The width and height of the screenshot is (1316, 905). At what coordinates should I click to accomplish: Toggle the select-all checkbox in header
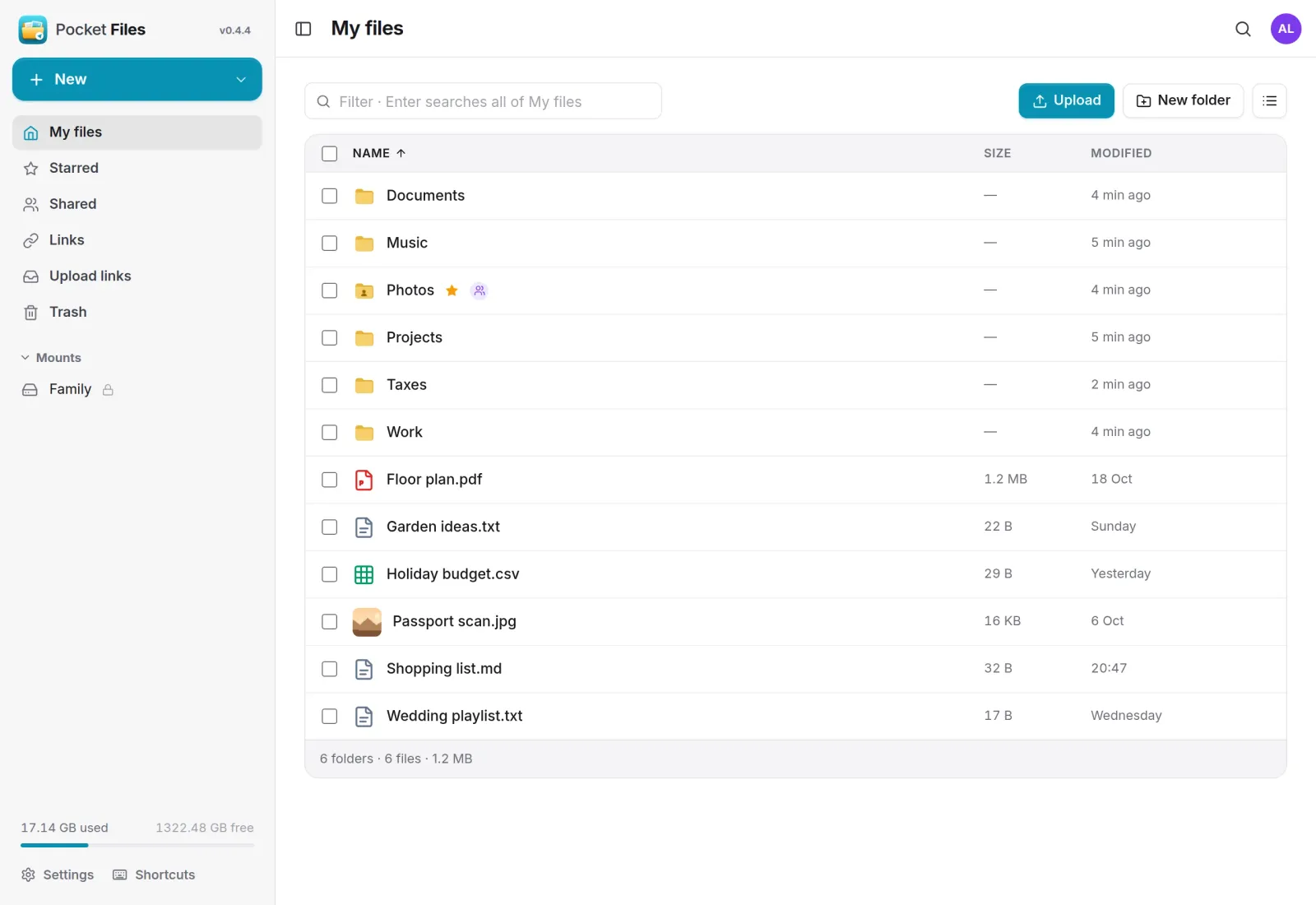click(329, 154)
